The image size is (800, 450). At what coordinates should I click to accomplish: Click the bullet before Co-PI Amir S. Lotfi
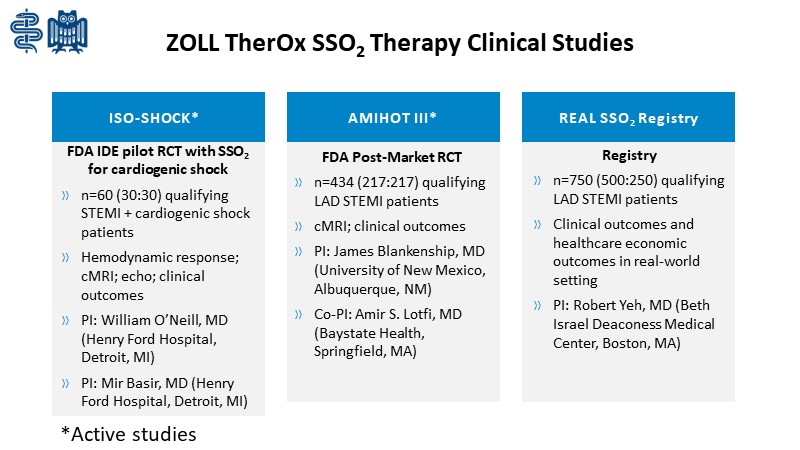click(x=301, y=314)
